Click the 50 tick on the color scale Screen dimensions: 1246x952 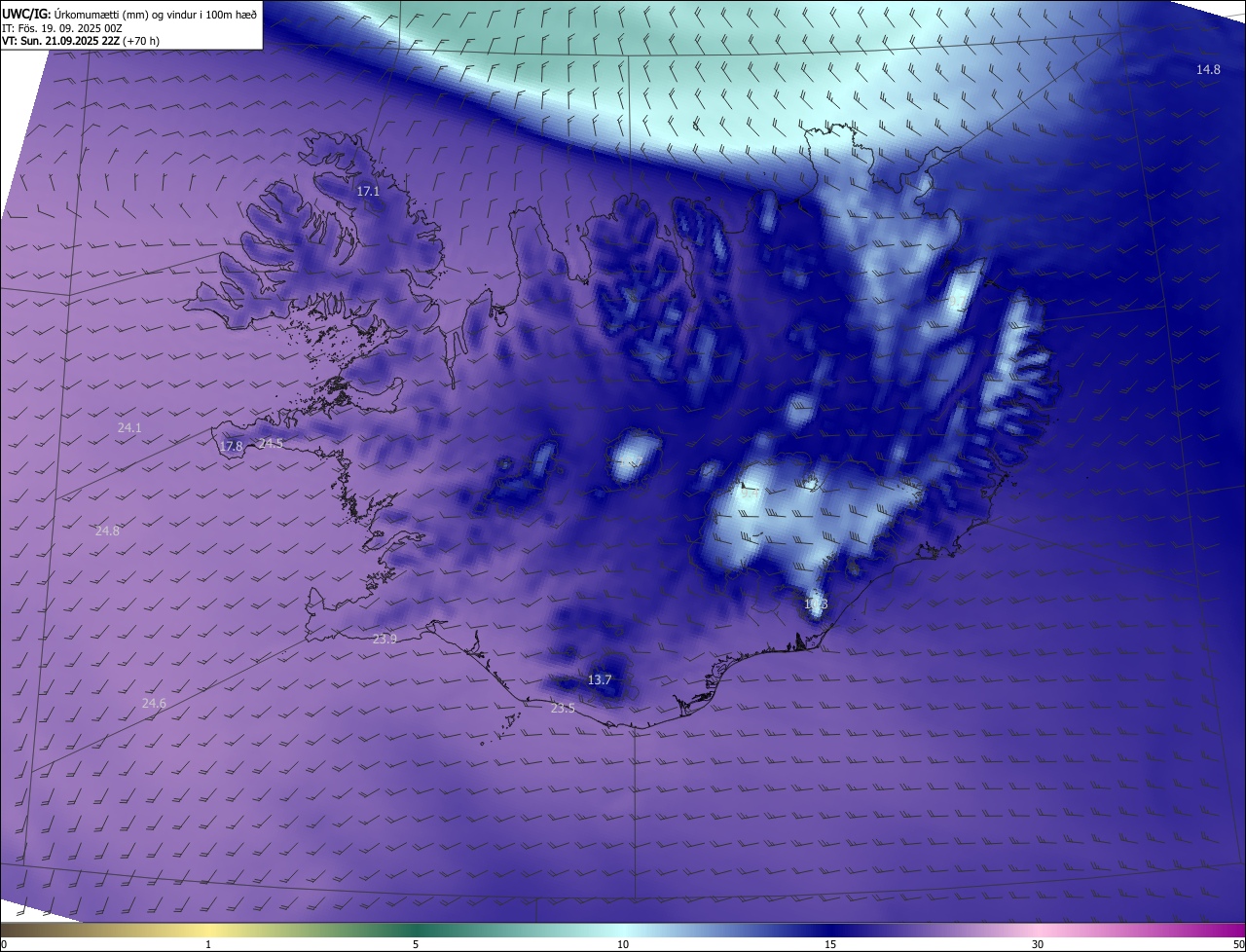tap(1238, 944)
